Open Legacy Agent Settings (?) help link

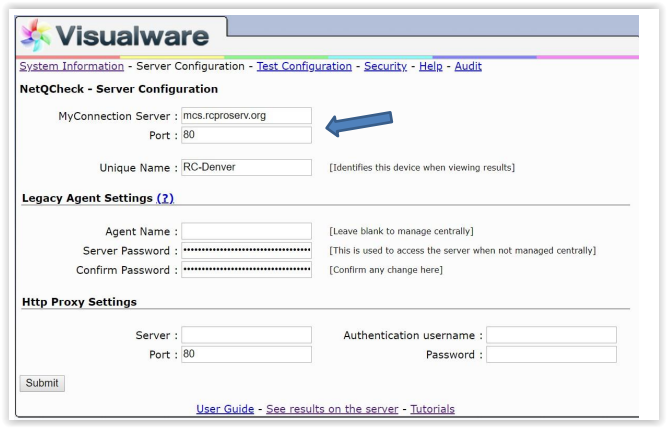(165, 198)
